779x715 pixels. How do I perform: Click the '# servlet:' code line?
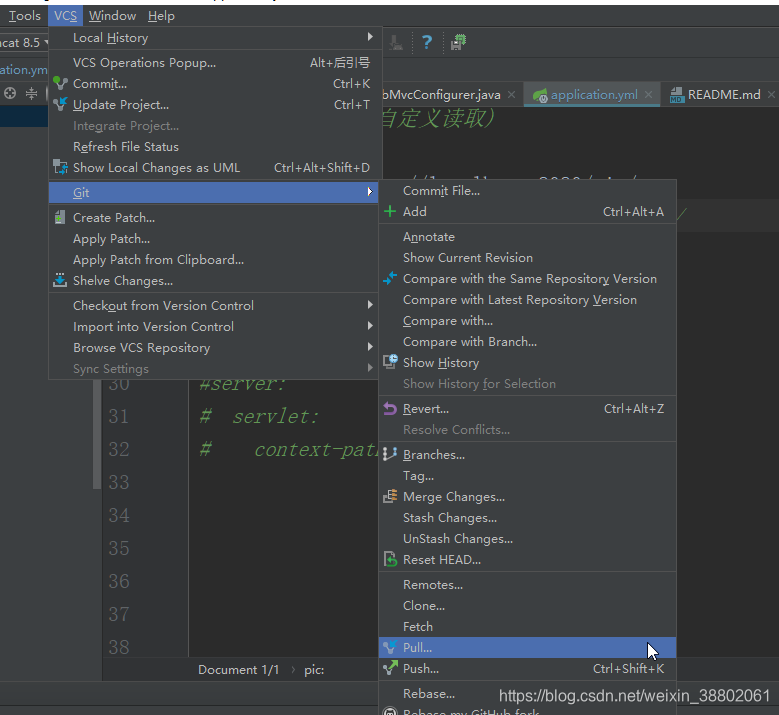(x=258, y=416)
